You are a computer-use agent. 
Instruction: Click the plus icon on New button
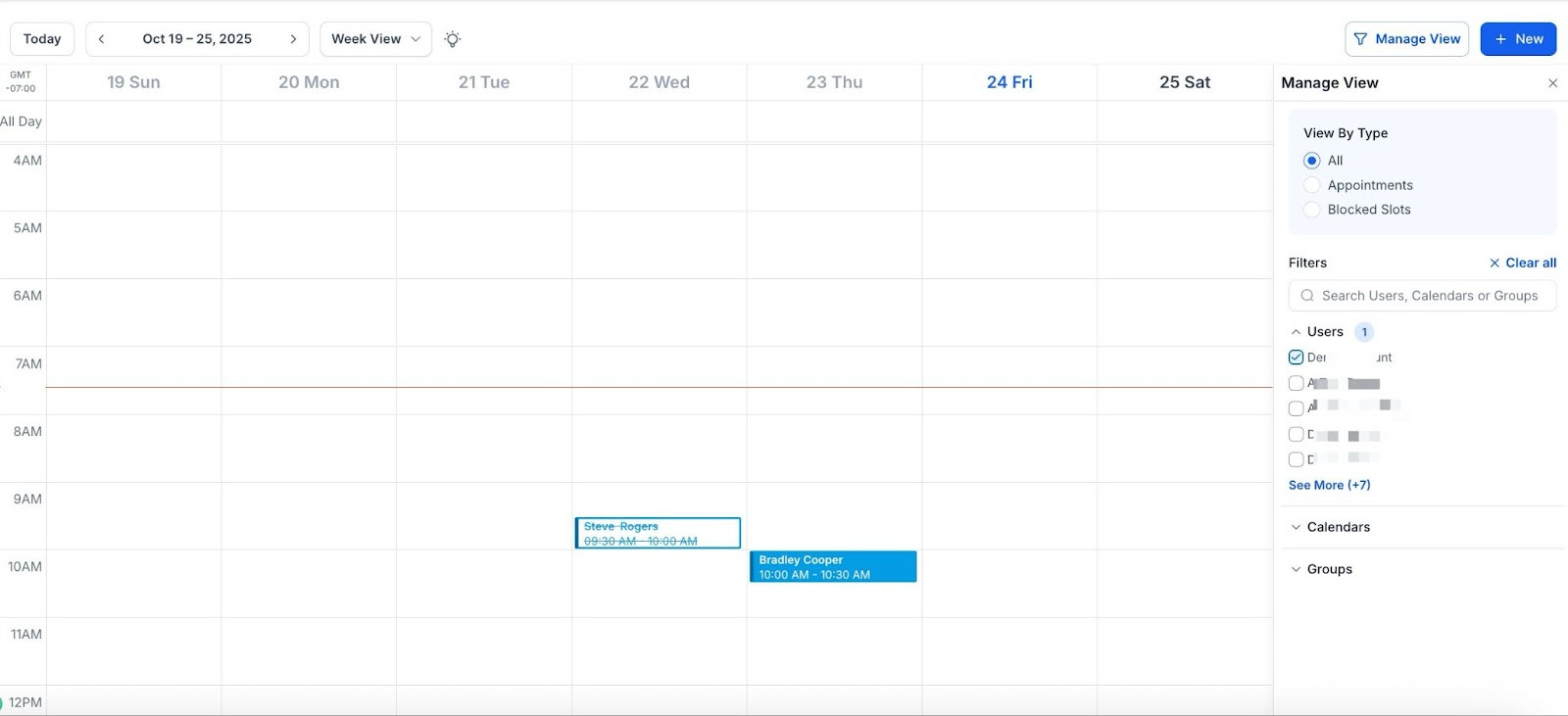pyautogui.click(x=1500, y=39)
